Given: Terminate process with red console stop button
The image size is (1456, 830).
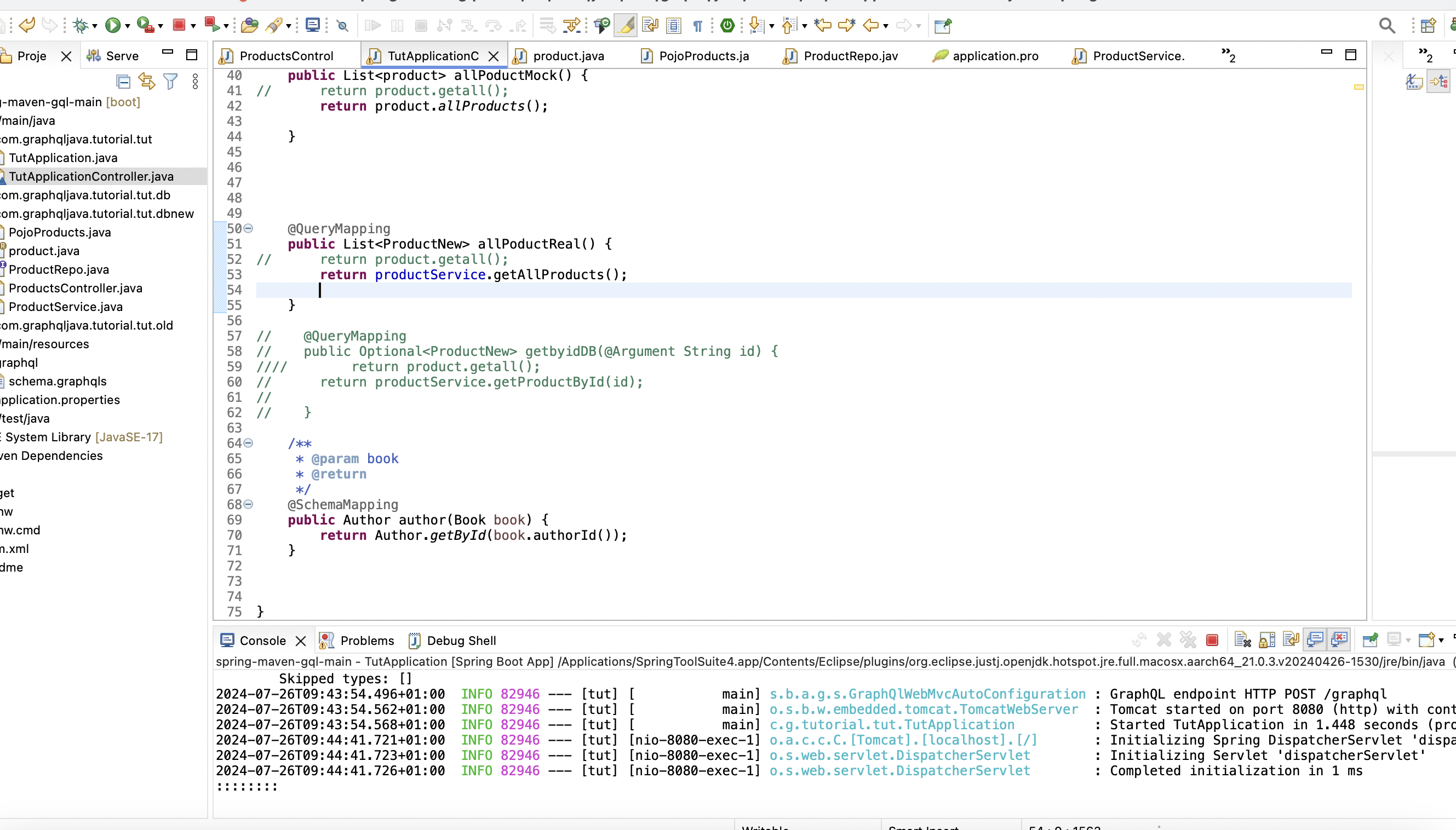Looking at the screenshot, I should coord(1212,640).
